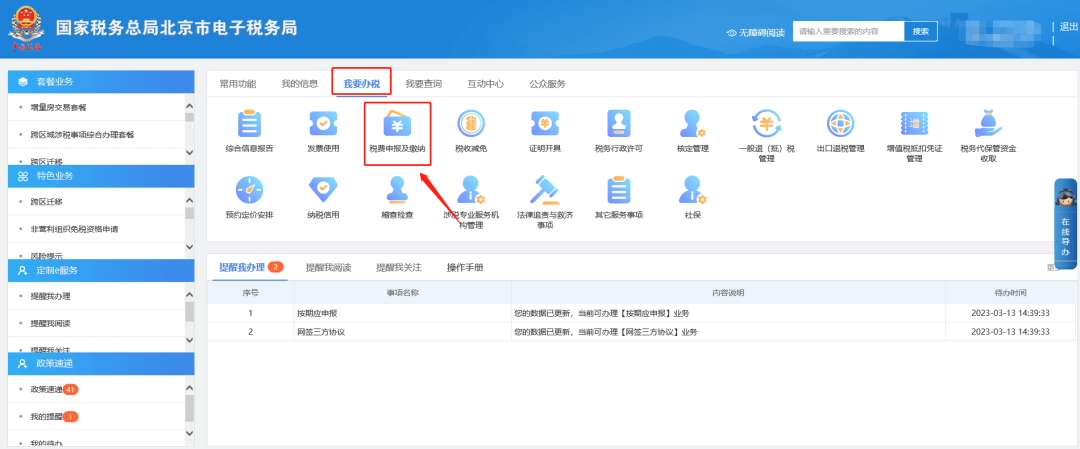Open the 税务代保管资金收取 icon
The width and height of the screenshot is (1080, 449).
[988, 125]
